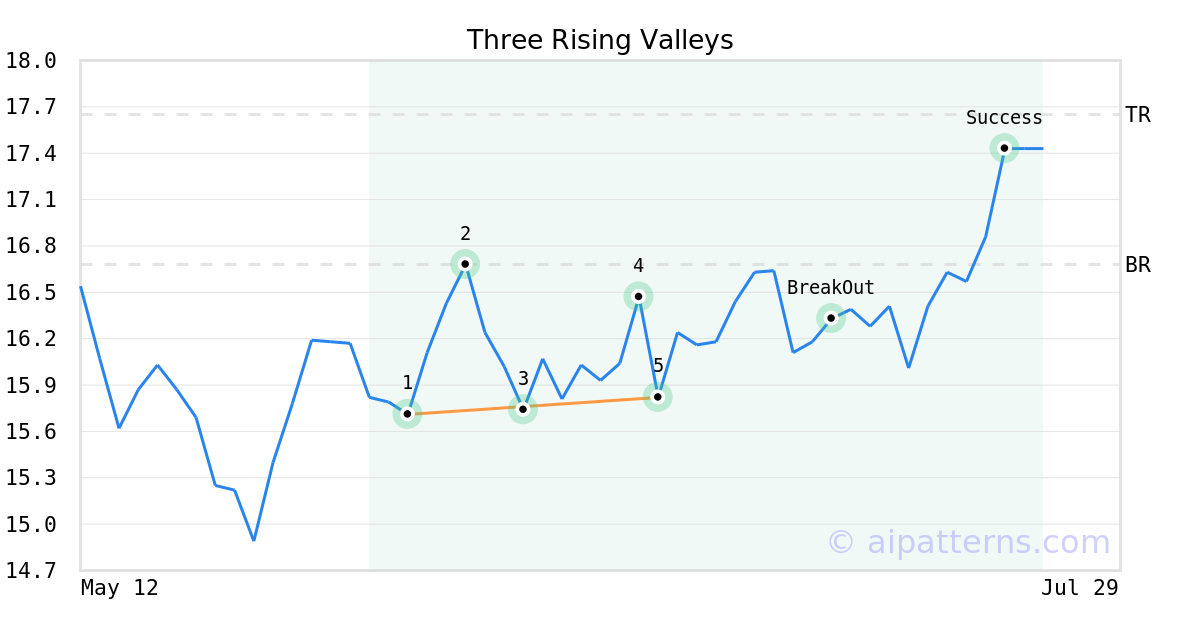The height and width of the screenshot is (630, 1200).
Task: Click the orange rising valleys trendline
Action: [532, 405]
